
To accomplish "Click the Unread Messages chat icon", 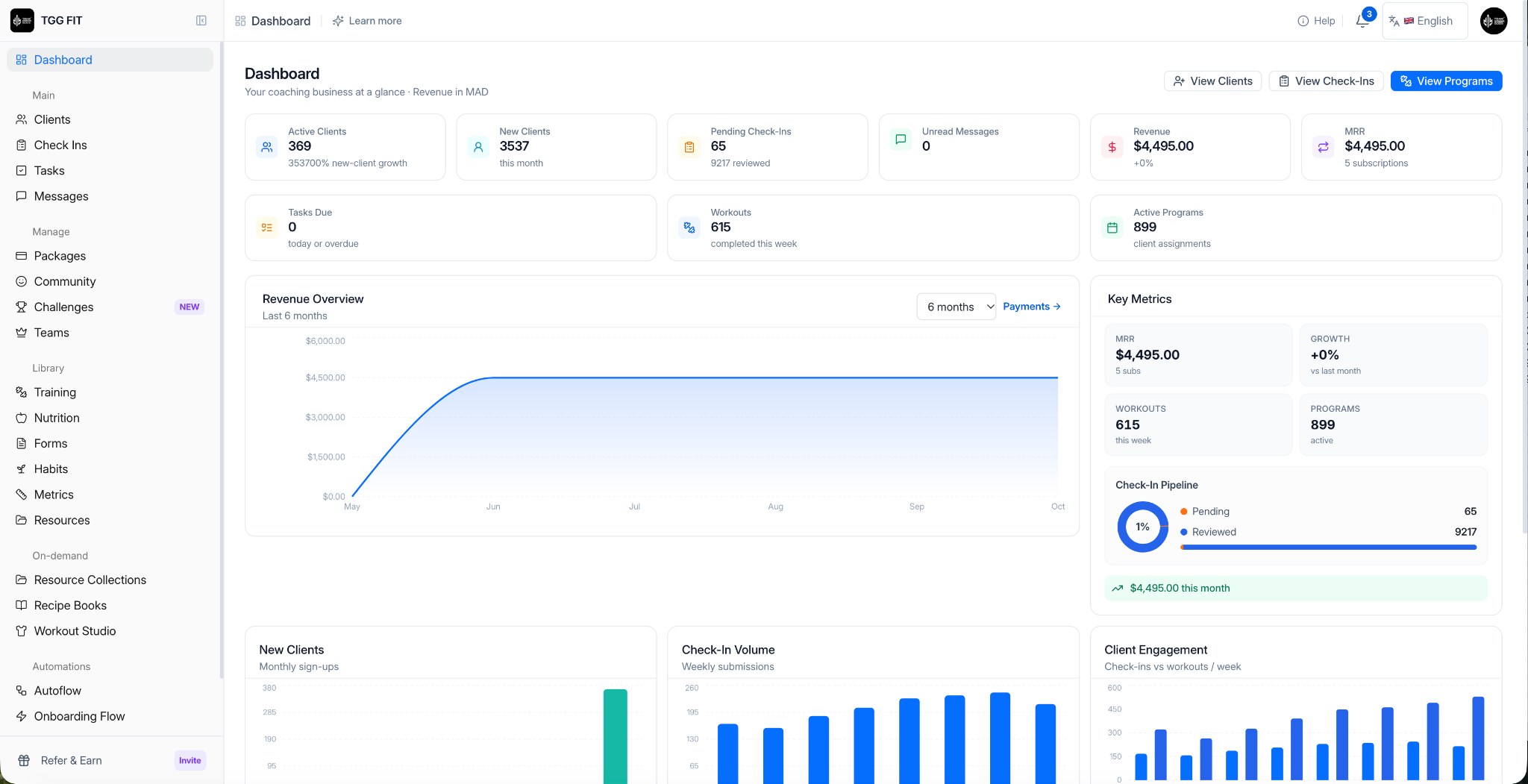I will (901, 139).
